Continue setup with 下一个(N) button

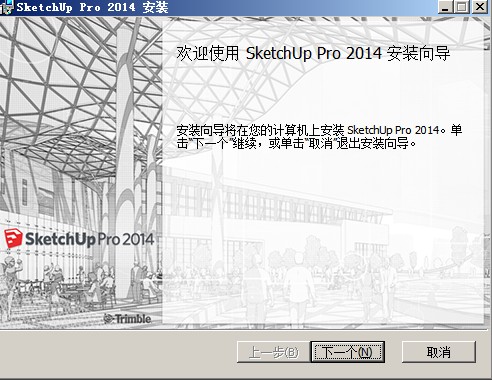[x=348, y=352]
